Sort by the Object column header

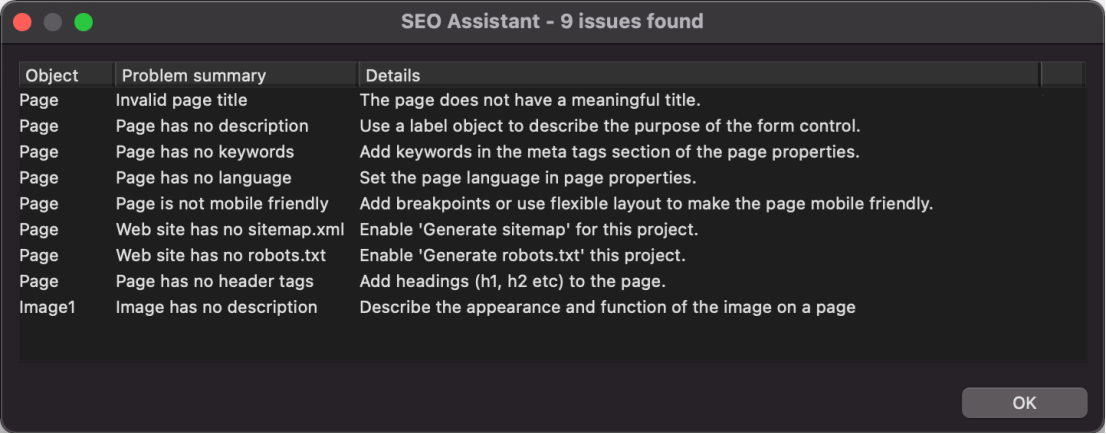pyautogui.click(x=66, y=76)
